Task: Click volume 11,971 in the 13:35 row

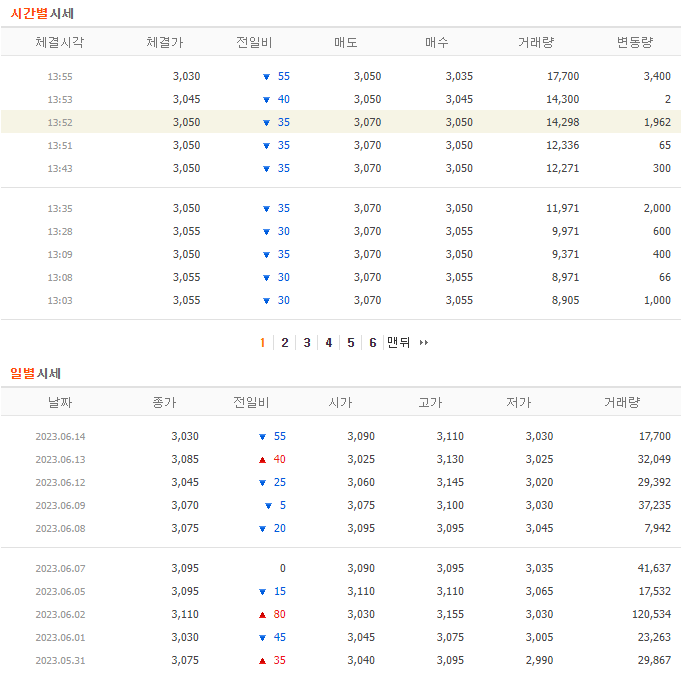Action: pyautogui.click(x=563, y=208)
